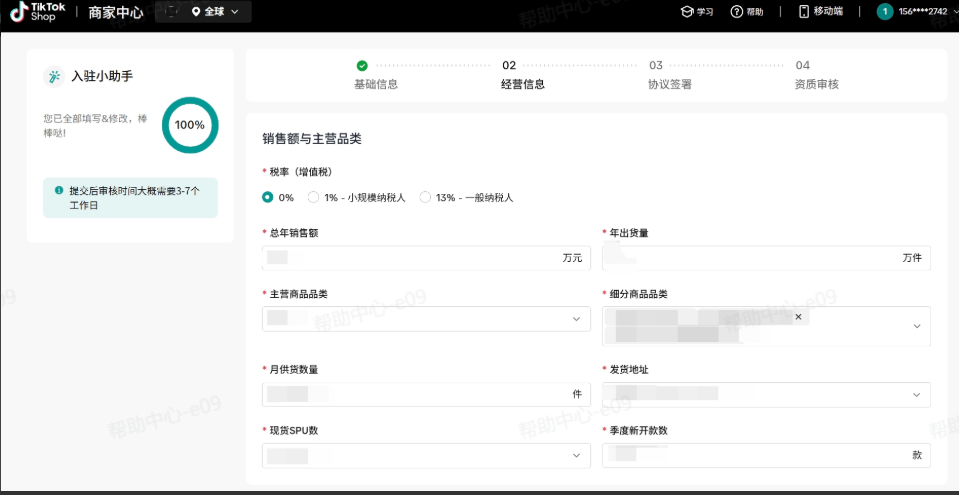
Task: Click the 入驻小助手 wand icon
Action: tap(54, 77)
